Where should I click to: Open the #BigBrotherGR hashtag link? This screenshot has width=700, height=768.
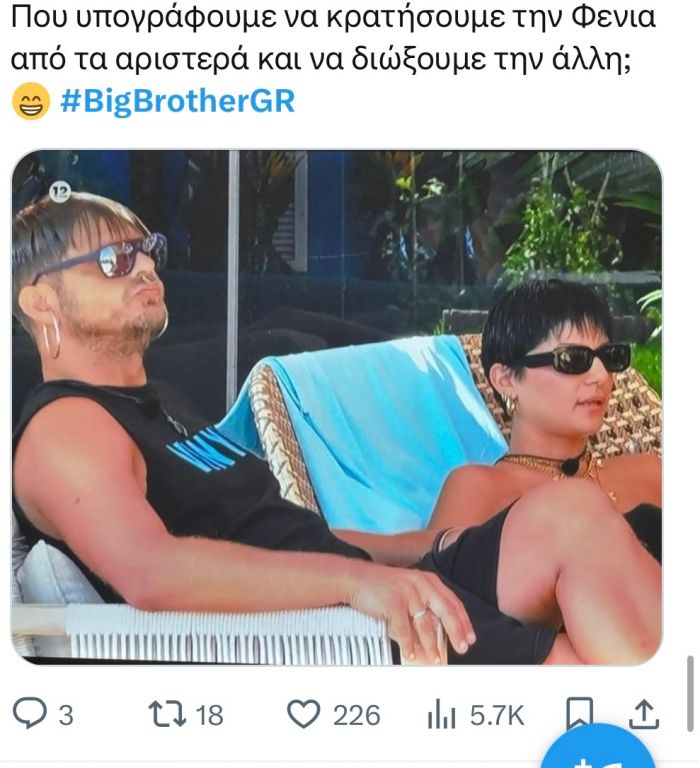pos(177,101)
